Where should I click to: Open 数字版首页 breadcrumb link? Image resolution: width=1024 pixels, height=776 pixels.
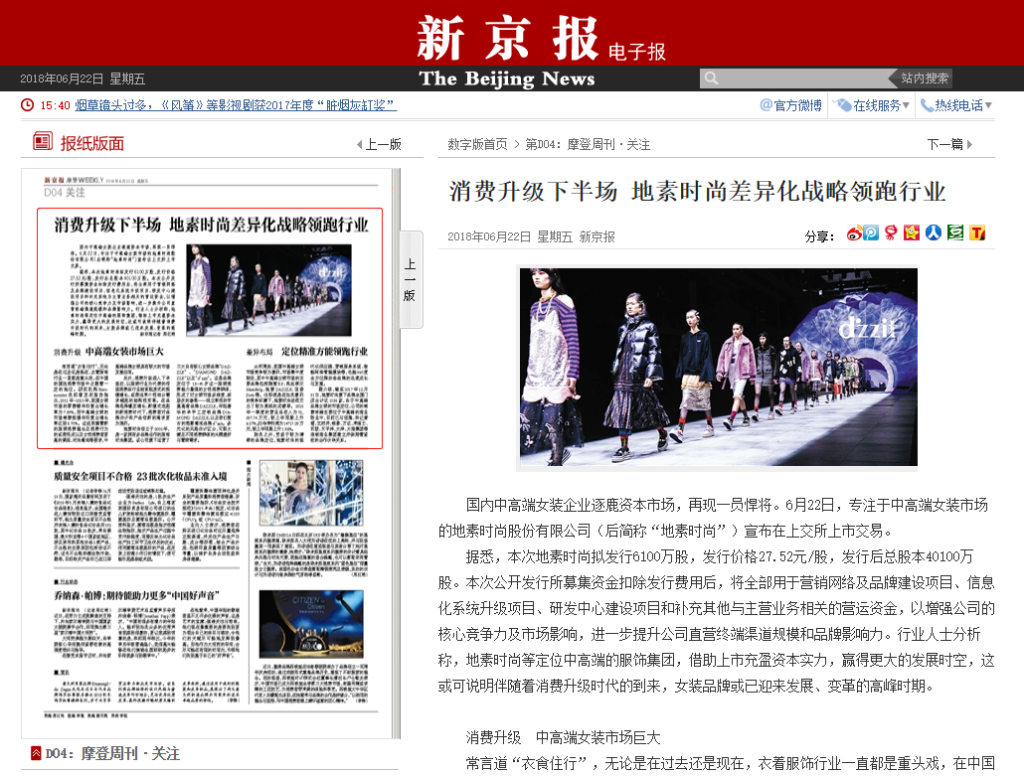click(x=477, y=144)
